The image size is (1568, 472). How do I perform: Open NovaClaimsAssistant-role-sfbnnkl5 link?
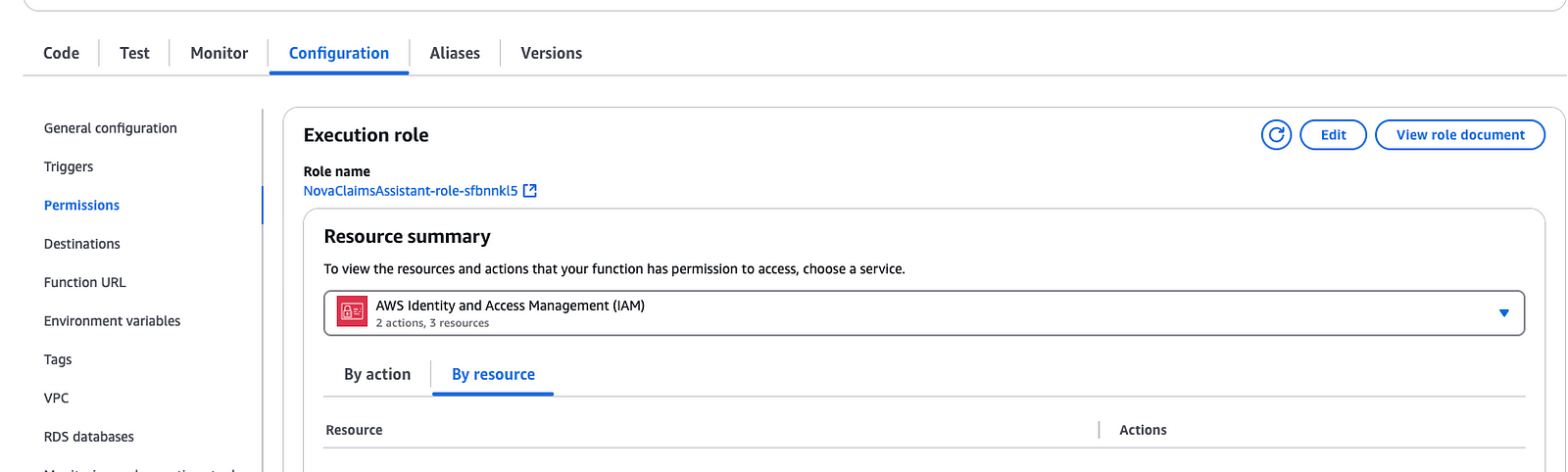click(x=411, y=191)
